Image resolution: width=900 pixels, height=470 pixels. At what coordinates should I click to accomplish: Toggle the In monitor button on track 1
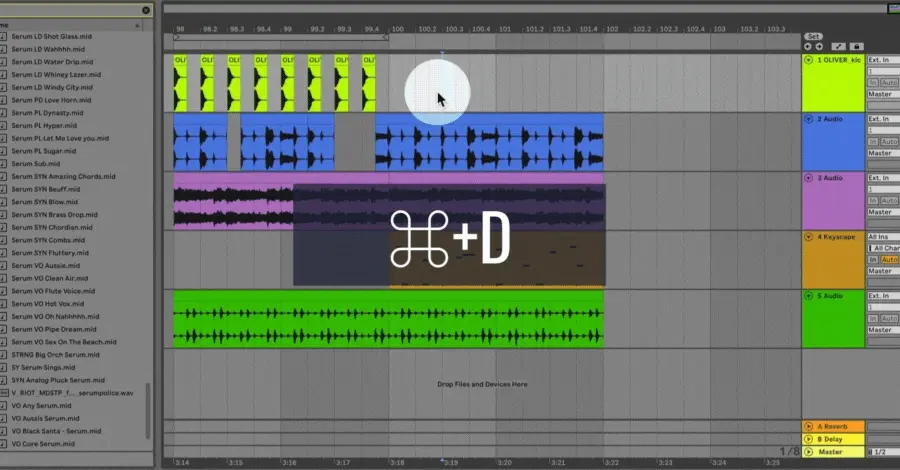click(x=872, y=83)
